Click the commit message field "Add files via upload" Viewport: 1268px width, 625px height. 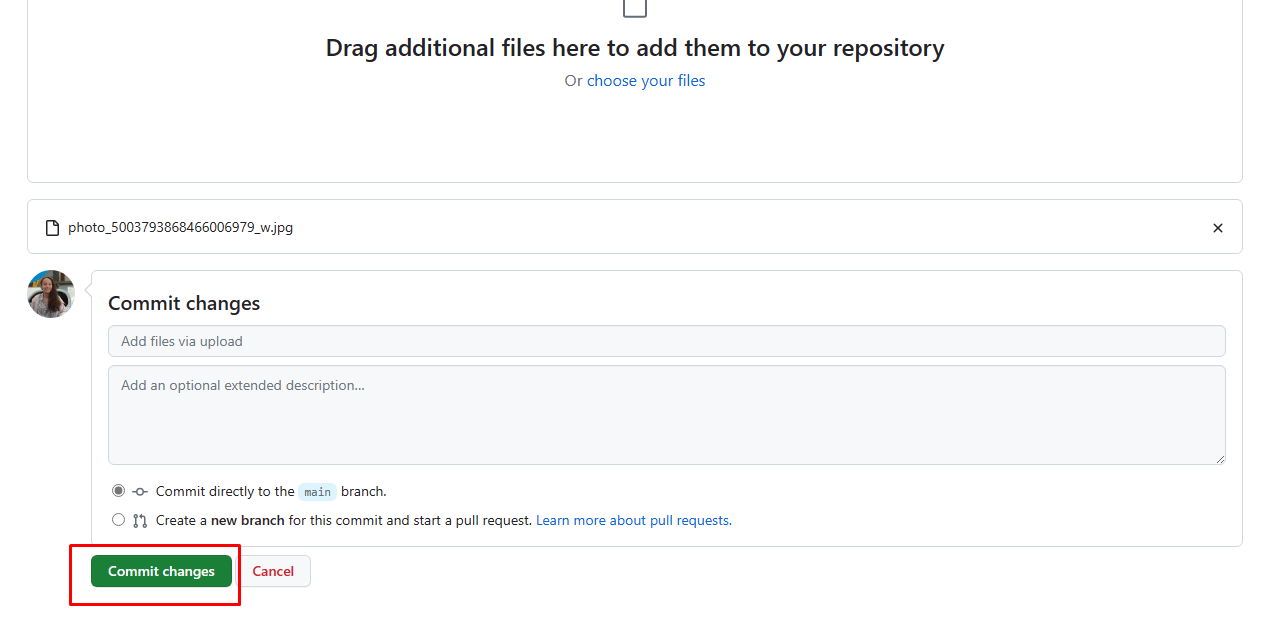tap(666, 340)
